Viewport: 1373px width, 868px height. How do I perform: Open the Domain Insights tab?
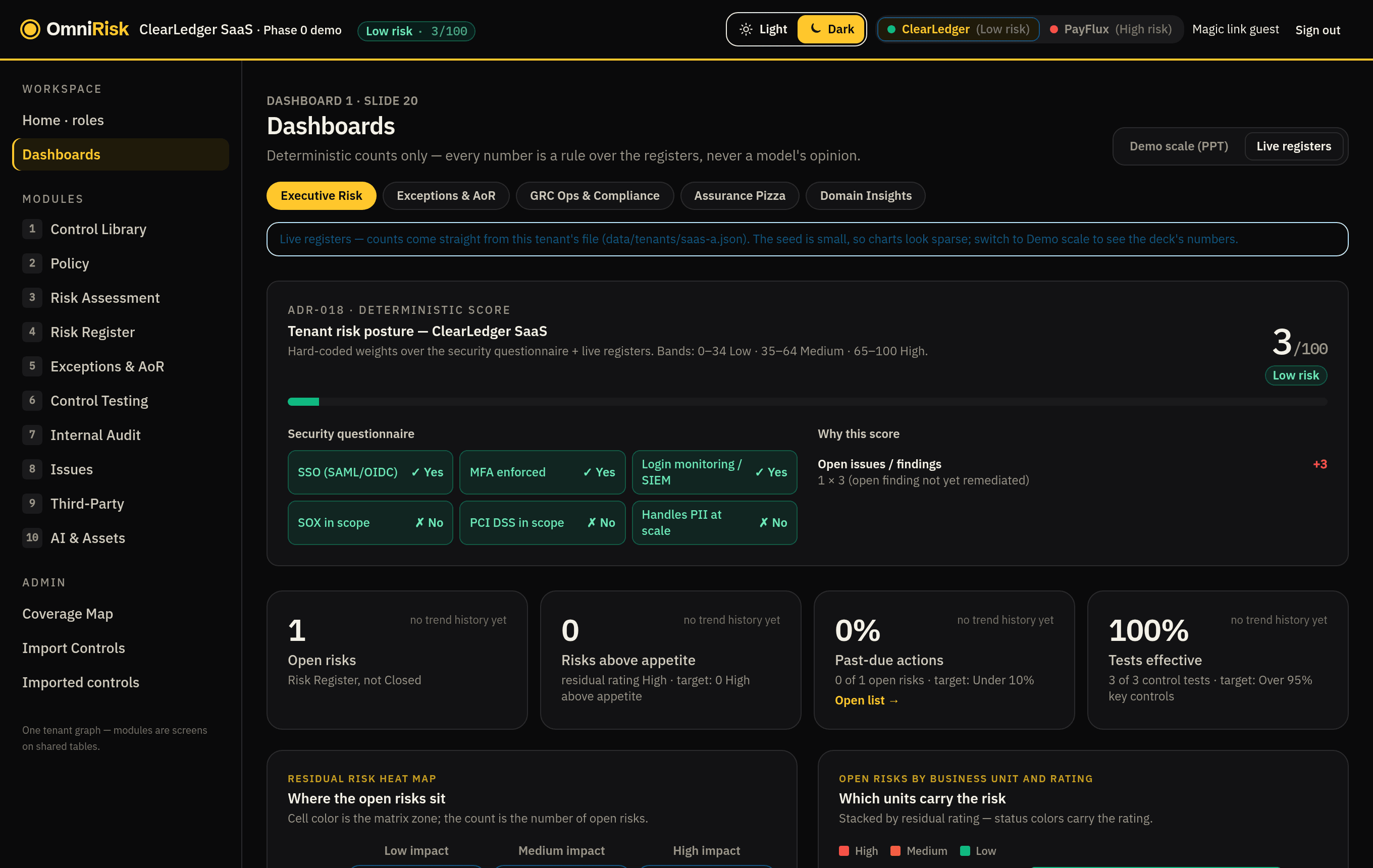tap(866, 195)
